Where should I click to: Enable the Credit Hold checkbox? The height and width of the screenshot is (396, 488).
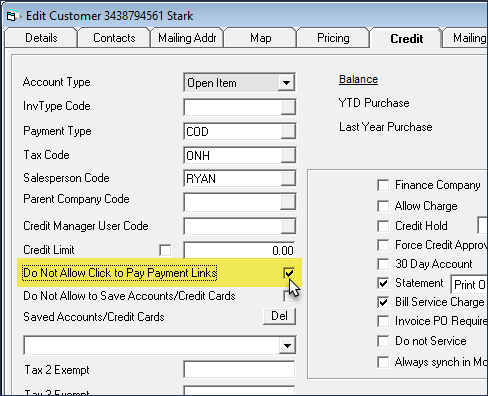click(x=383, y=226)
